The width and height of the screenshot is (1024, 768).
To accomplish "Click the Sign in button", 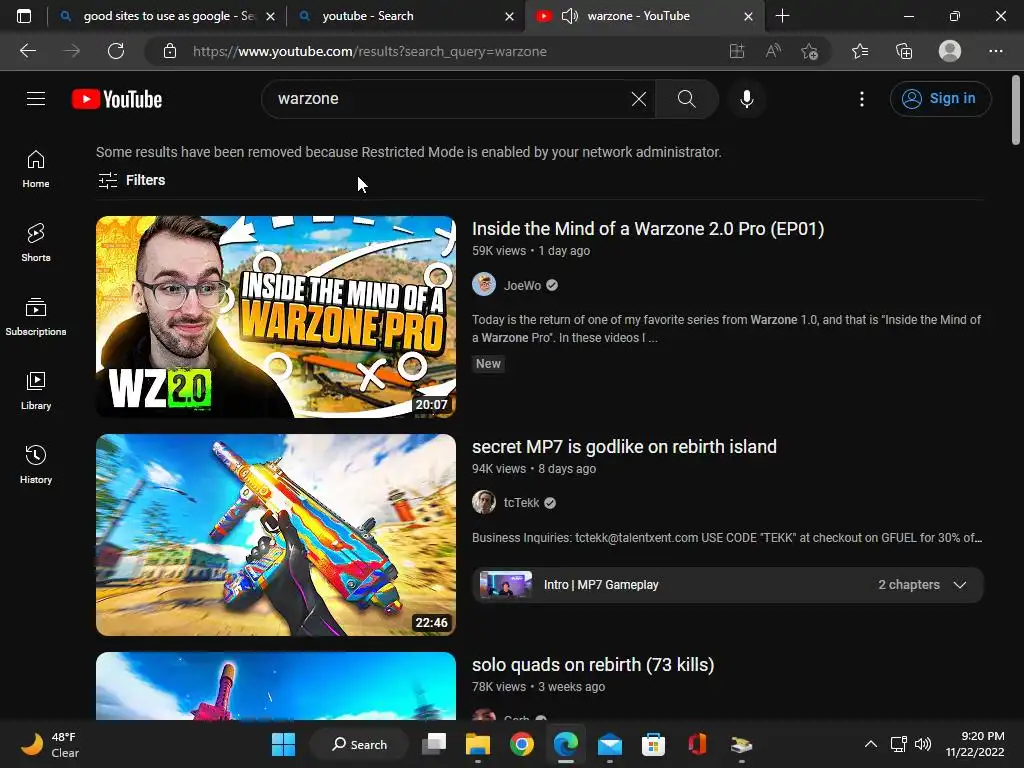I will tap(940, 99).
